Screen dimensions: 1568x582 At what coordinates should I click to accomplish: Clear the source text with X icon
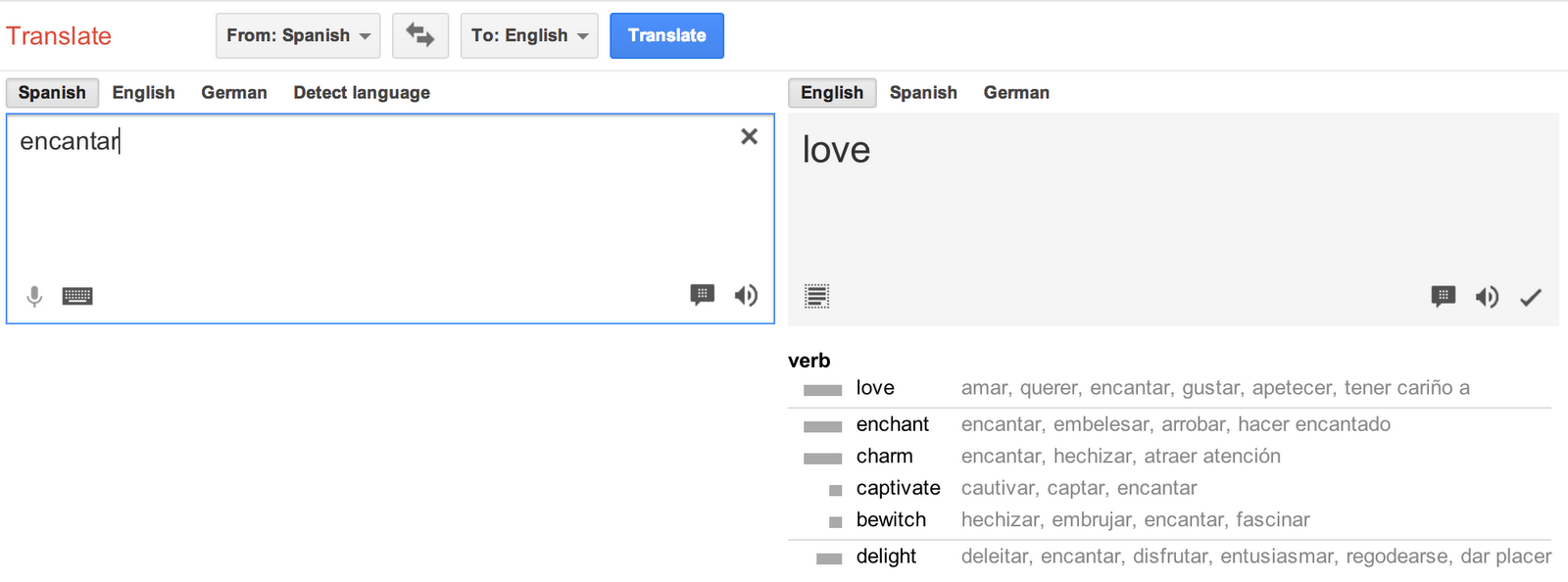pos(749,137)
